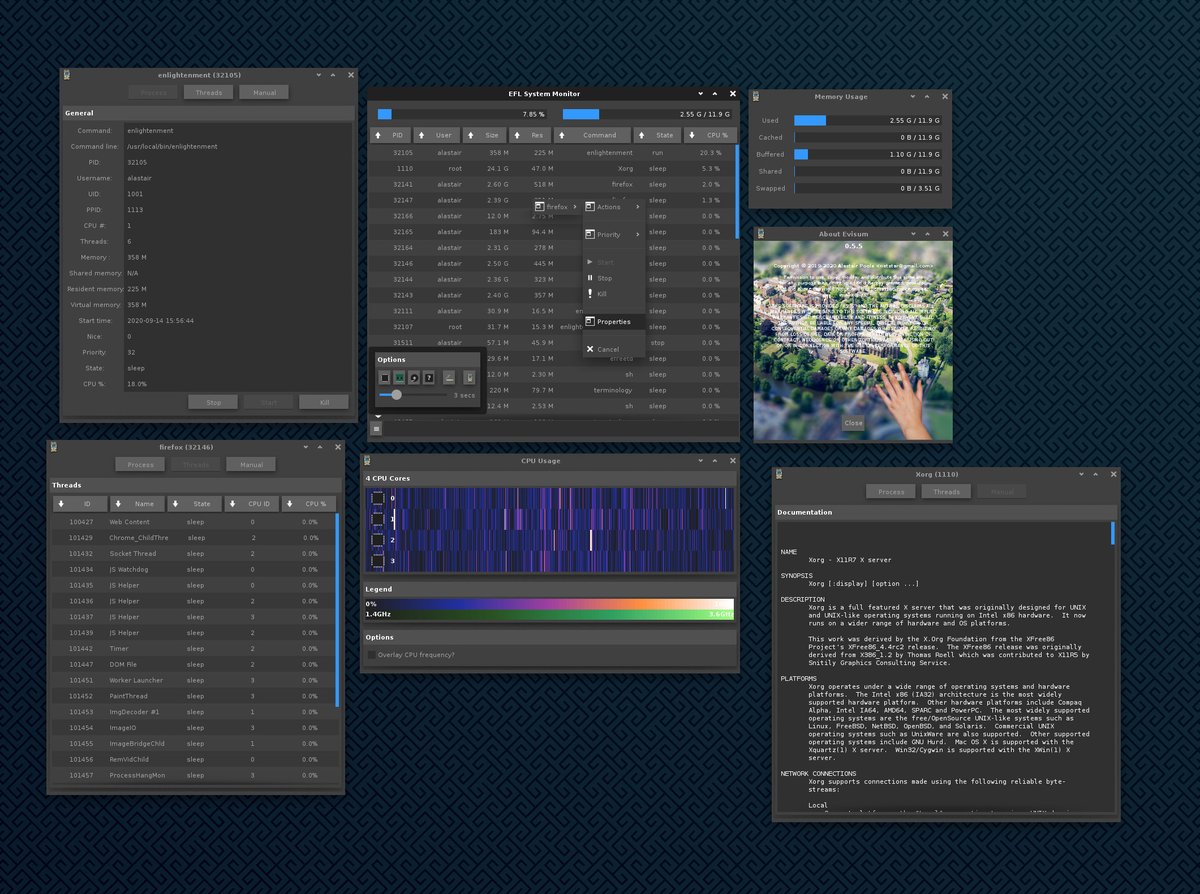Open Manual tab in firefox (32146) window
The image size is (1200, 894).
coord(251,464)
